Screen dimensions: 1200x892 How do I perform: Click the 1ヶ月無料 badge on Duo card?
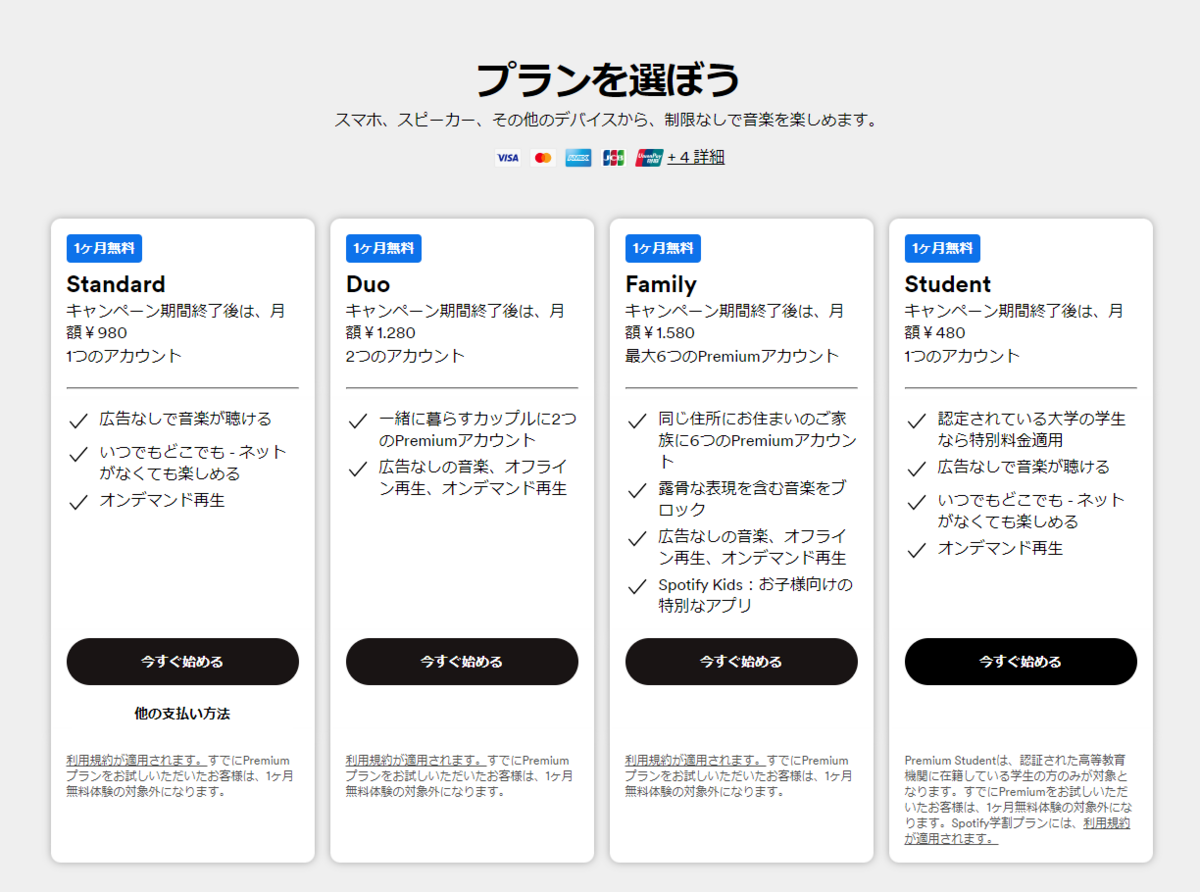tap(384, 249)
